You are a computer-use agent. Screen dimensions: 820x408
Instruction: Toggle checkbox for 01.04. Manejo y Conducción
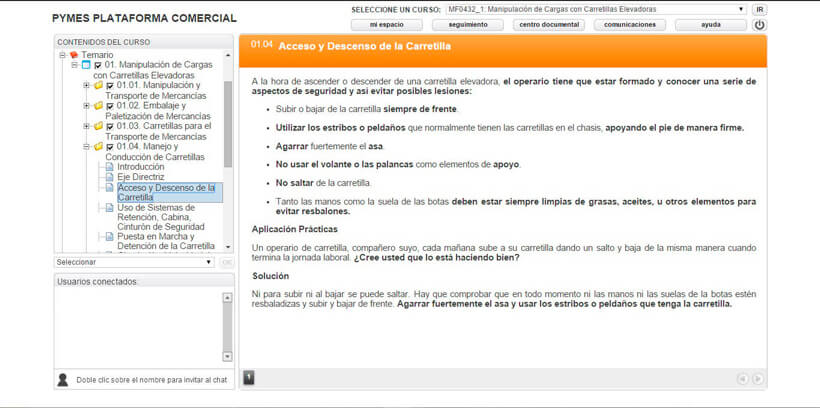[110, 146]
